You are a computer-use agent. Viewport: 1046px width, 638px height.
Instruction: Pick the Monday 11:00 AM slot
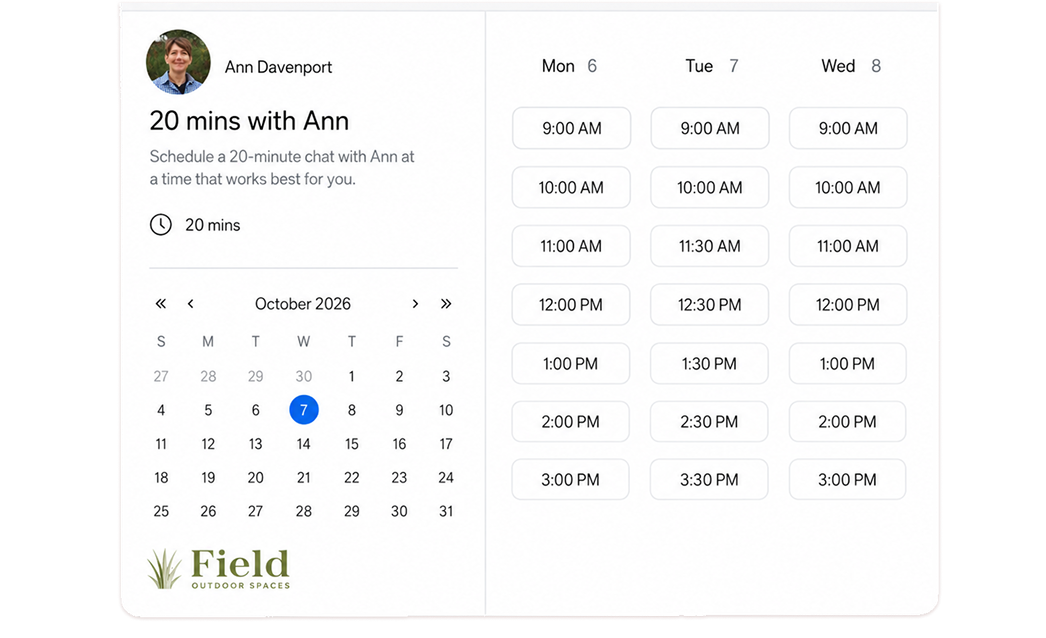571,246
